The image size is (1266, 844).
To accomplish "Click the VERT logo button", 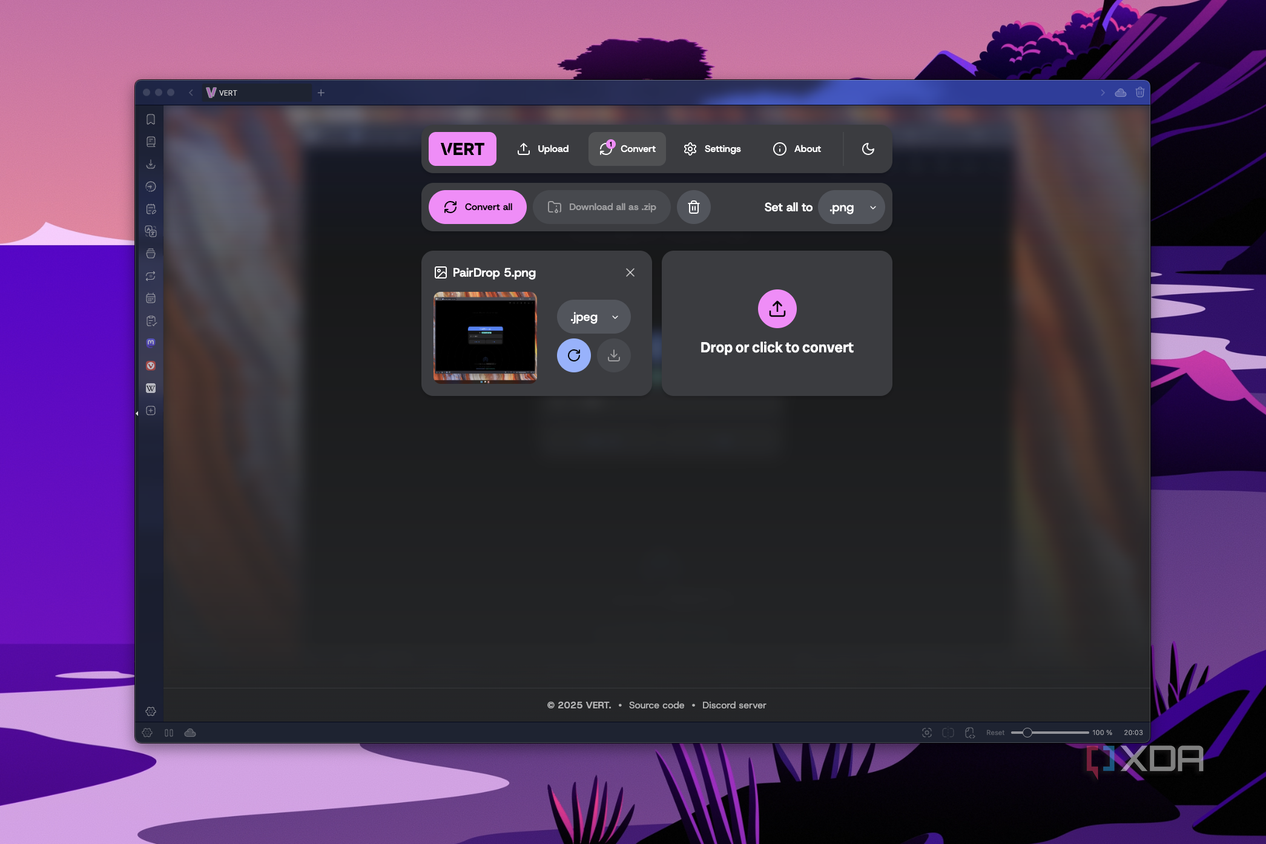I will pos(463,149).
